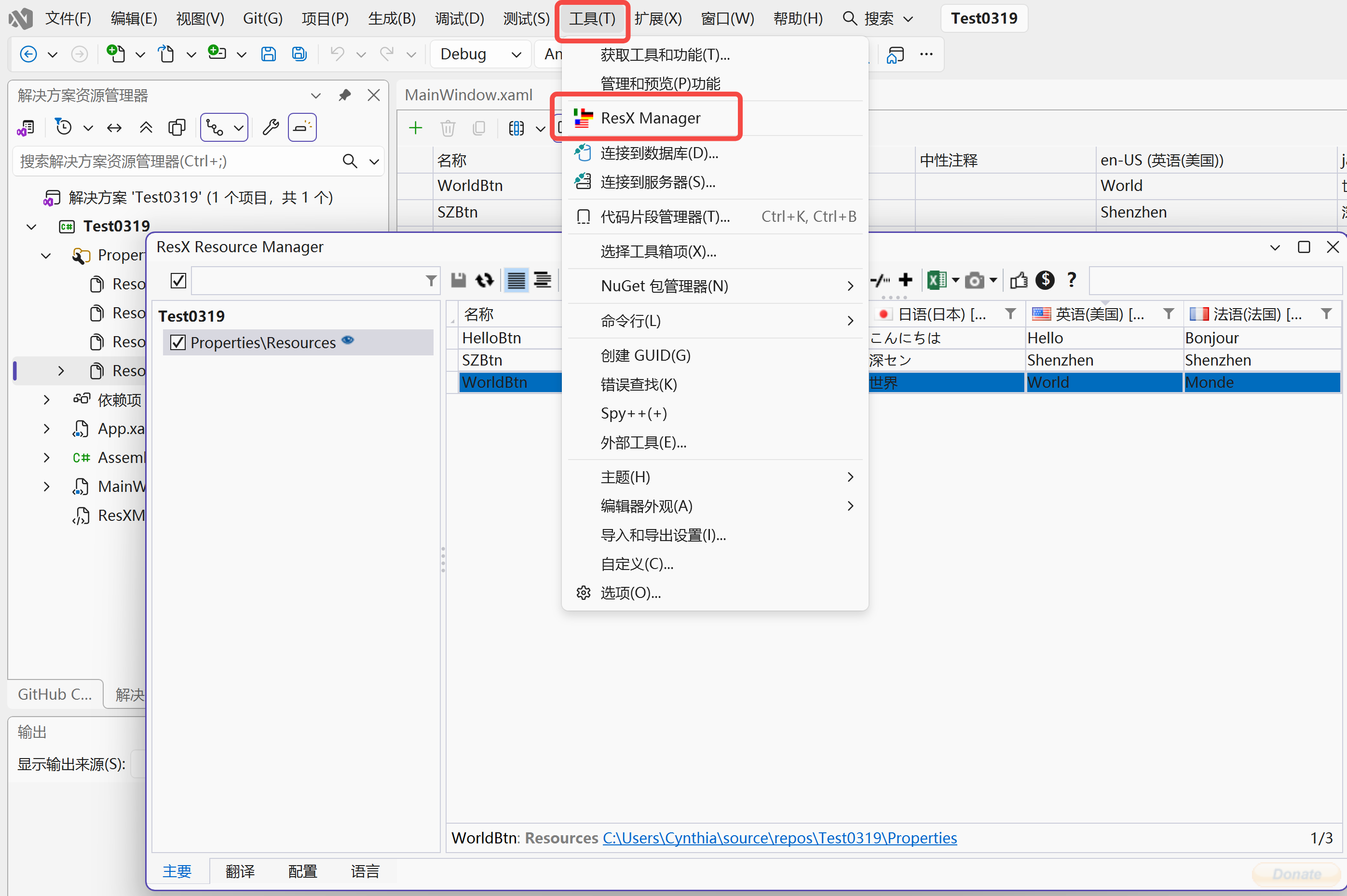
Task: Click the dollar donate icon
Action: click(x=1045, y=280)
